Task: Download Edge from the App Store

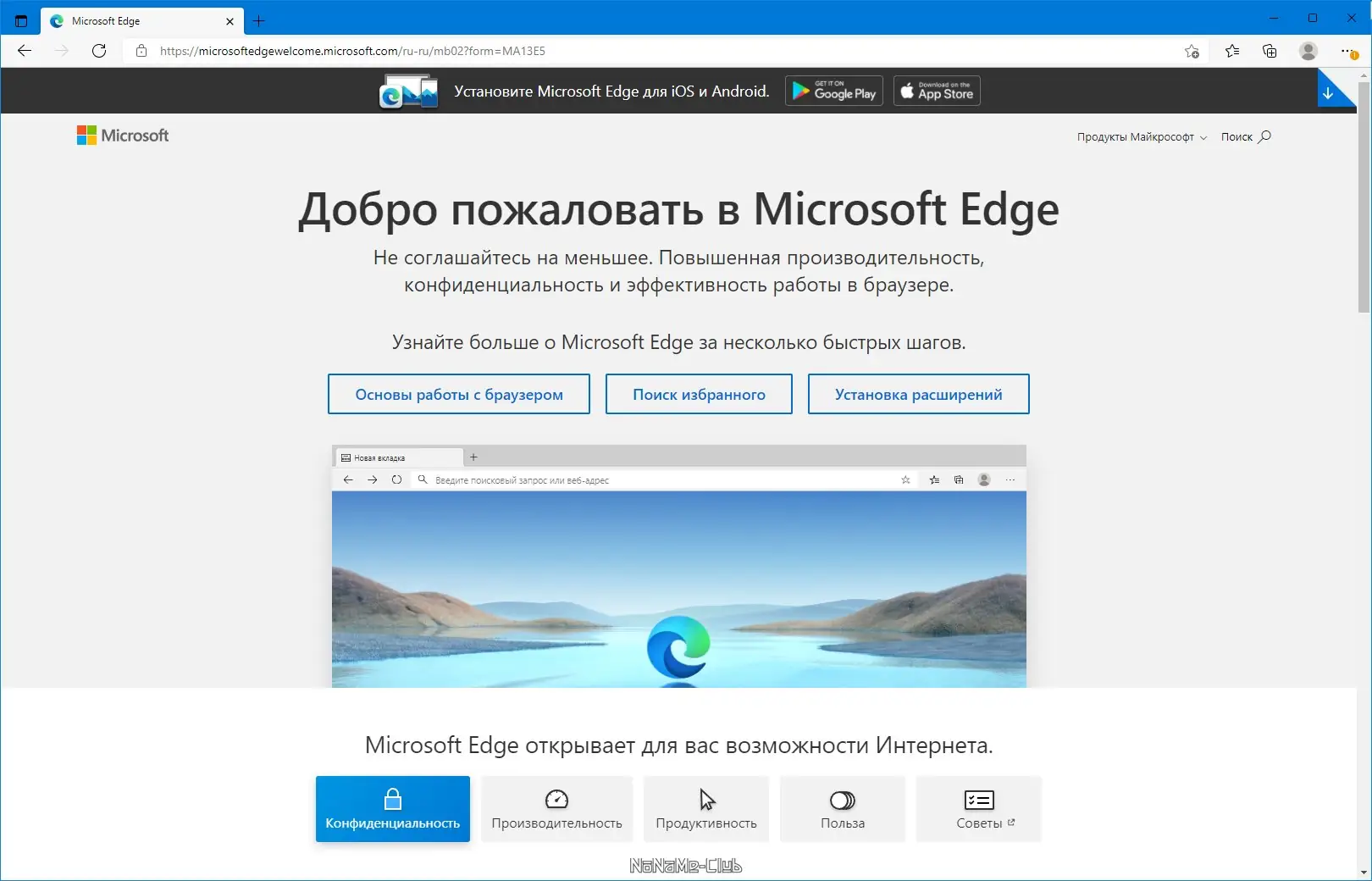Action: [937, 91]
